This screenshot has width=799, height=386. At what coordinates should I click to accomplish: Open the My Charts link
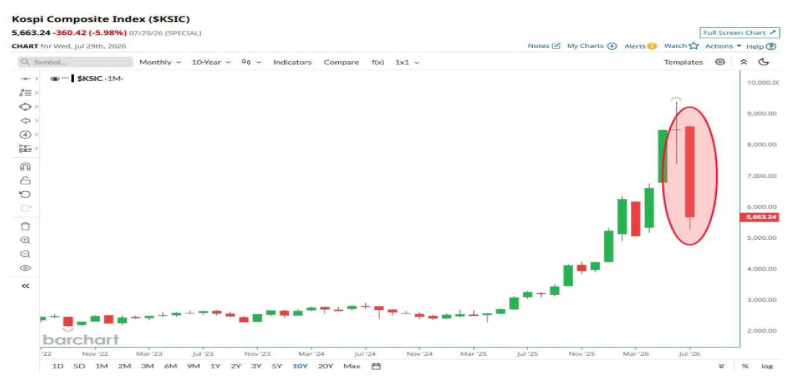pos(592,46)
